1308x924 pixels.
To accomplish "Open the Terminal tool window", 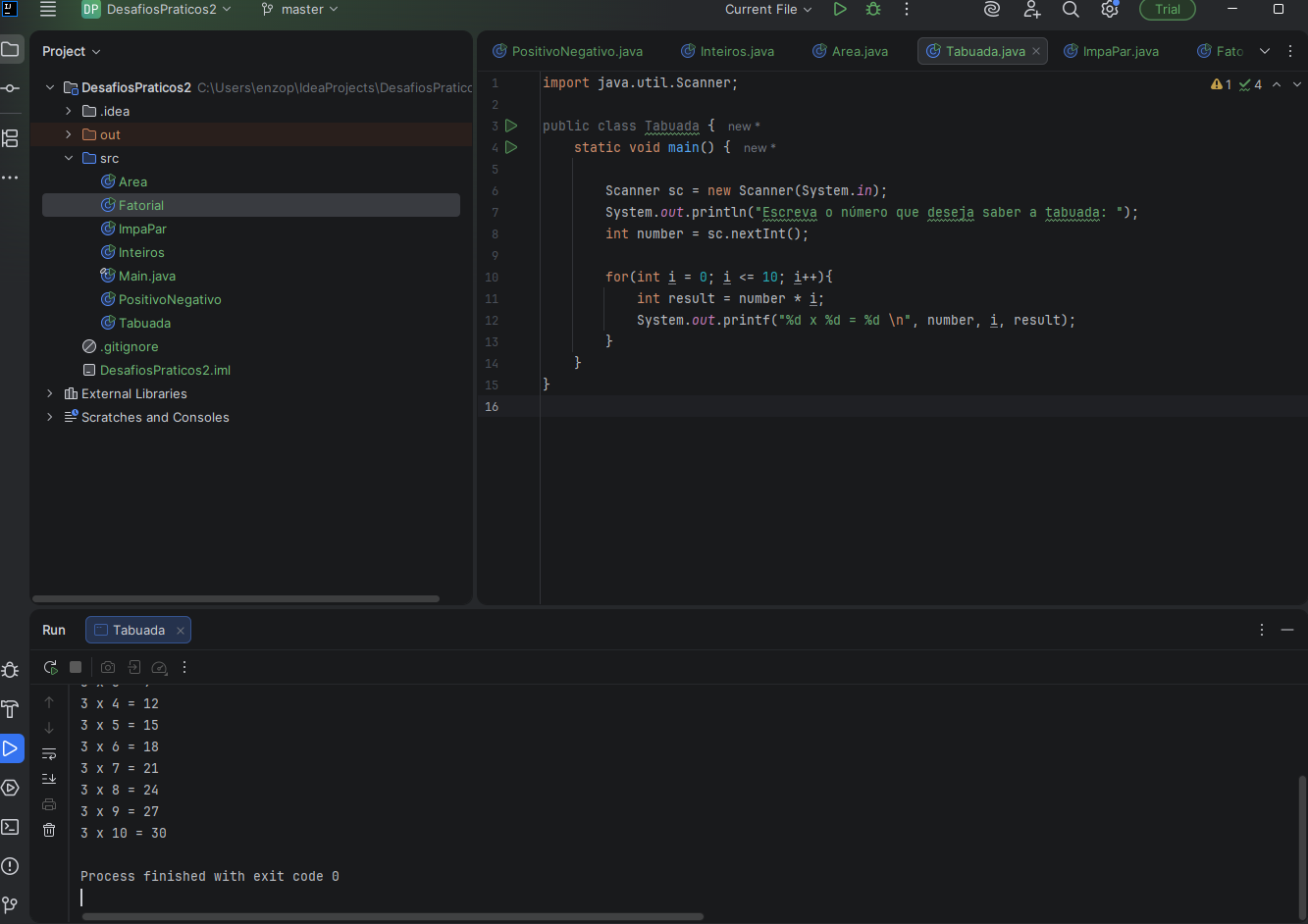I will pos(10,827).
